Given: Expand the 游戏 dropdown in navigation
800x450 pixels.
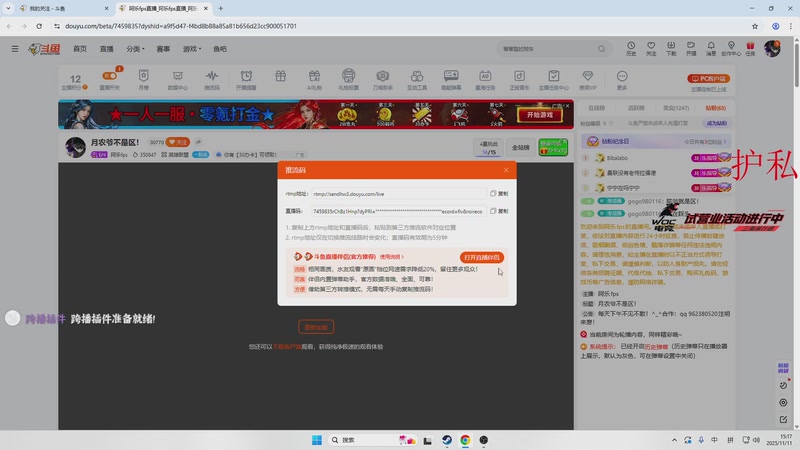Looking at the screenshot, I should click(192, 49).
